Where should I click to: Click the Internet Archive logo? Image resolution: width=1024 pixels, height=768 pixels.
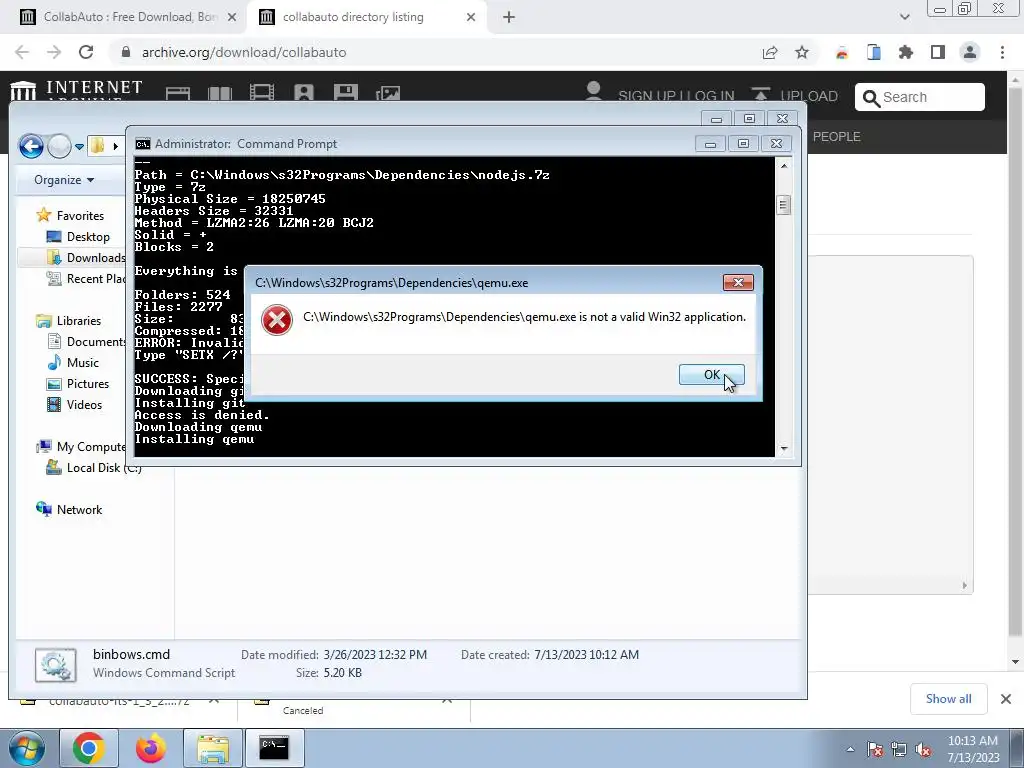[x=76, y=89]
